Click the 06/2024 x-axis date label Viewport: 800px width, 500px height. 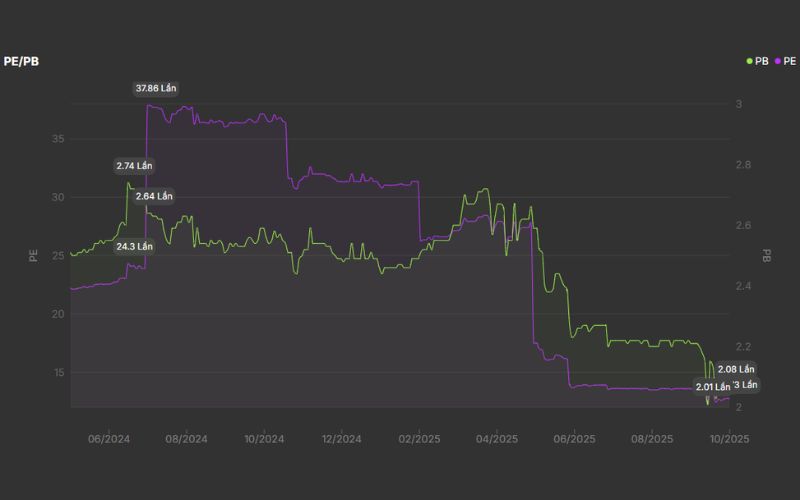pos(109,438)
